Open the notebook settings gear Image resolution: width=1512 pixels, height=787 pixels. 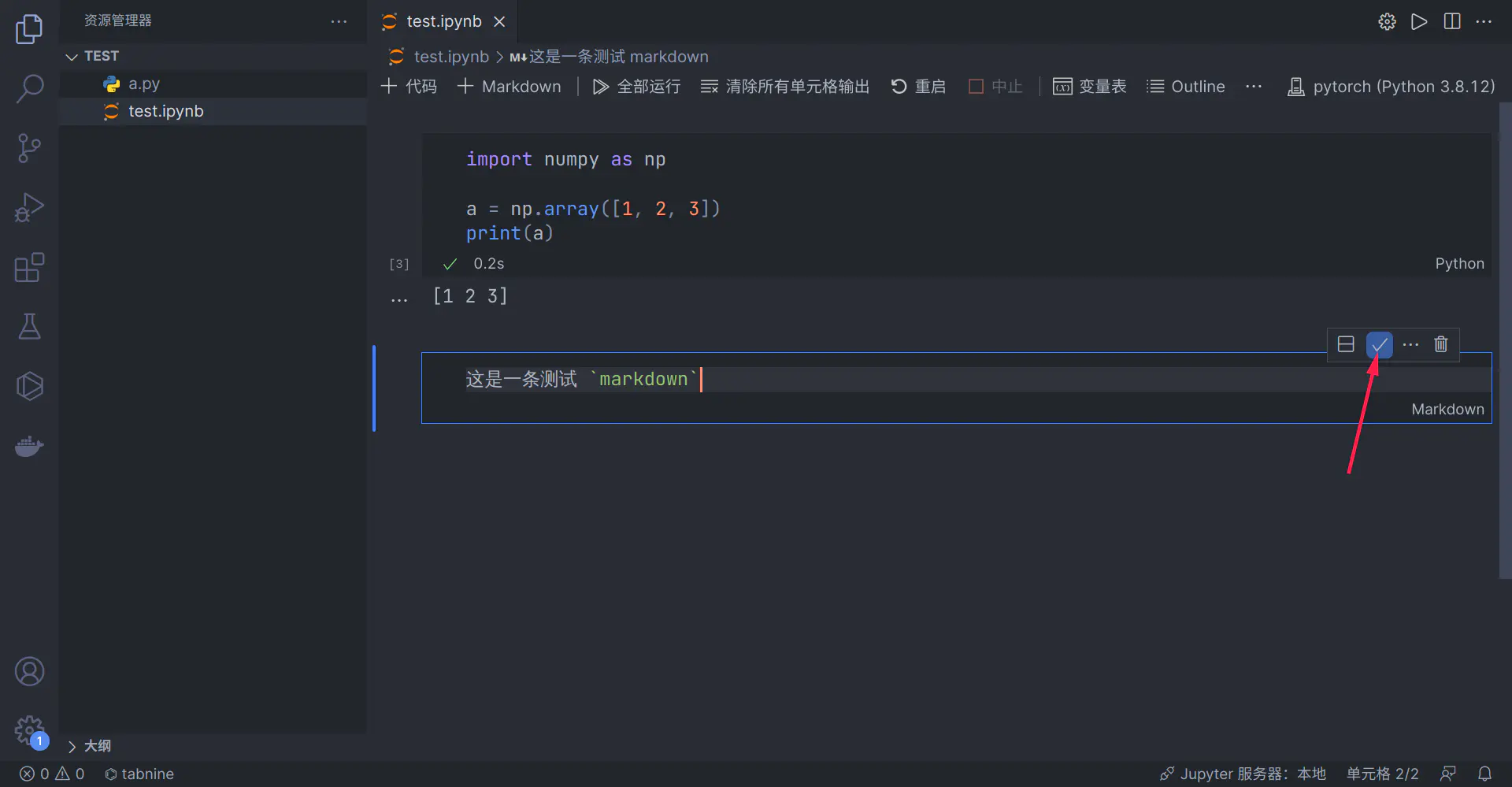pyautogui.click(x=1388, y=21)
